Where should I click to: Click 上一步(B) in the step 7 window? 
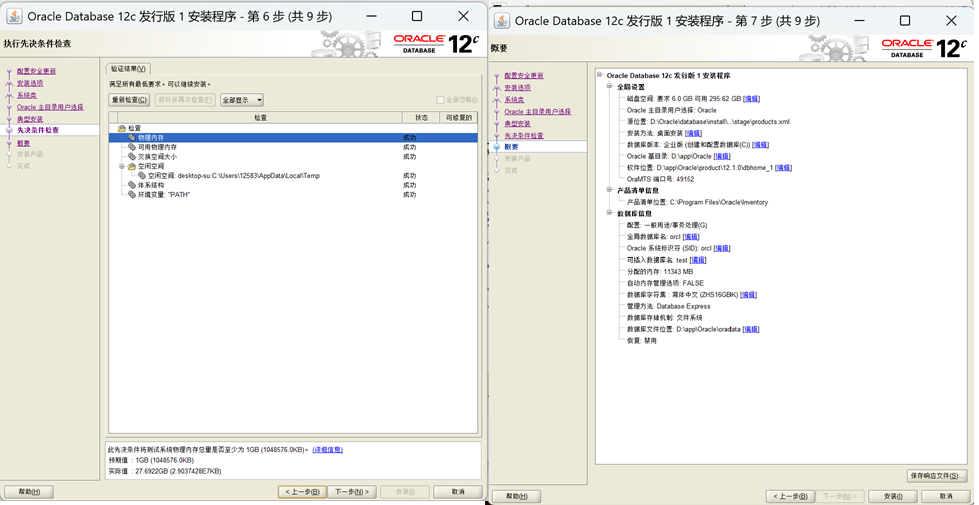coord(790,496)
